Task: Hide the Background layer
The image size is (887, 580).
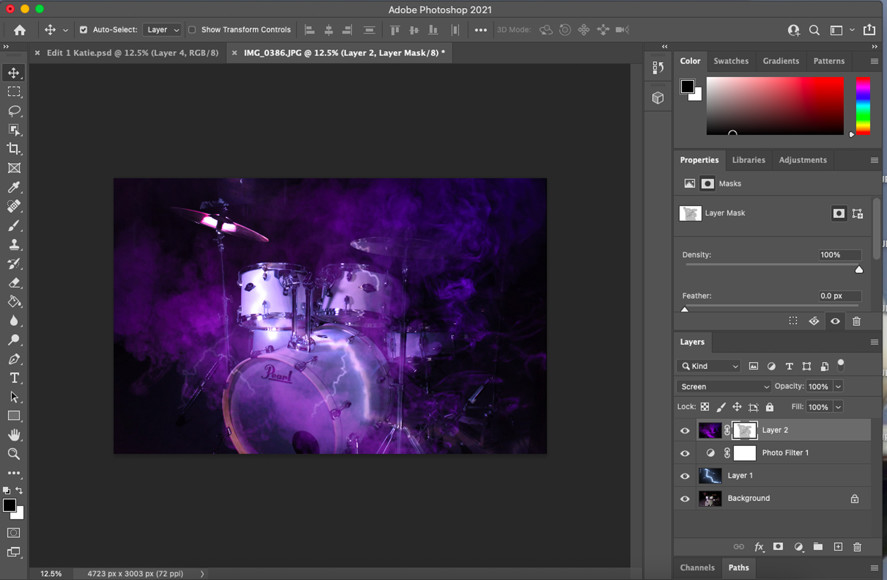Action: pos(685,498)
